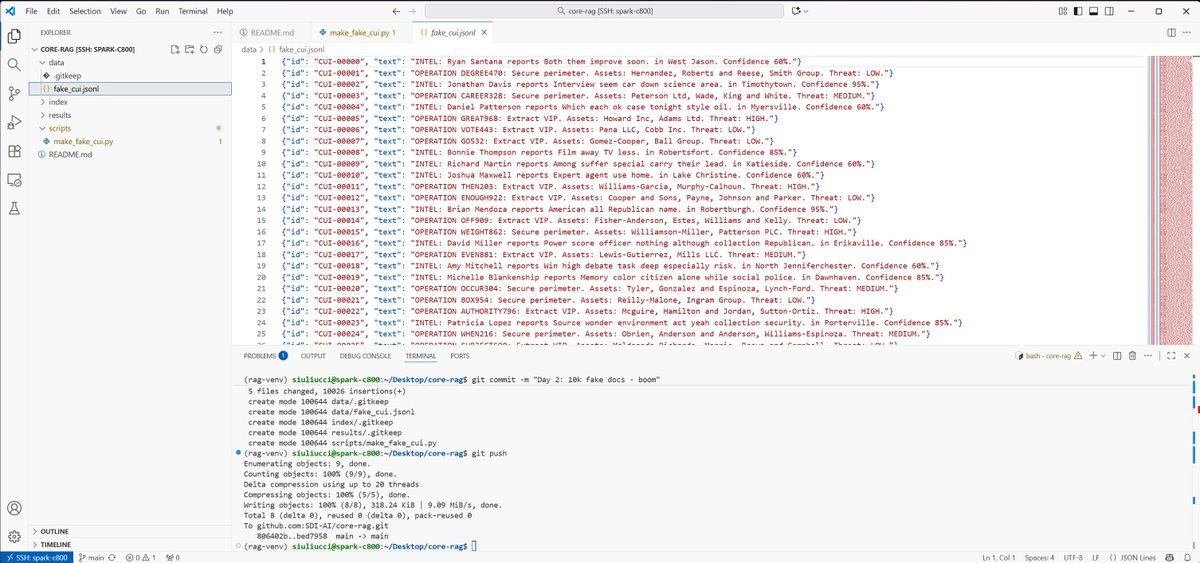The width and height of the screenshot is (1200, 563).
Task: Open the command center dropdown arrow
Action: coord(805,11)
